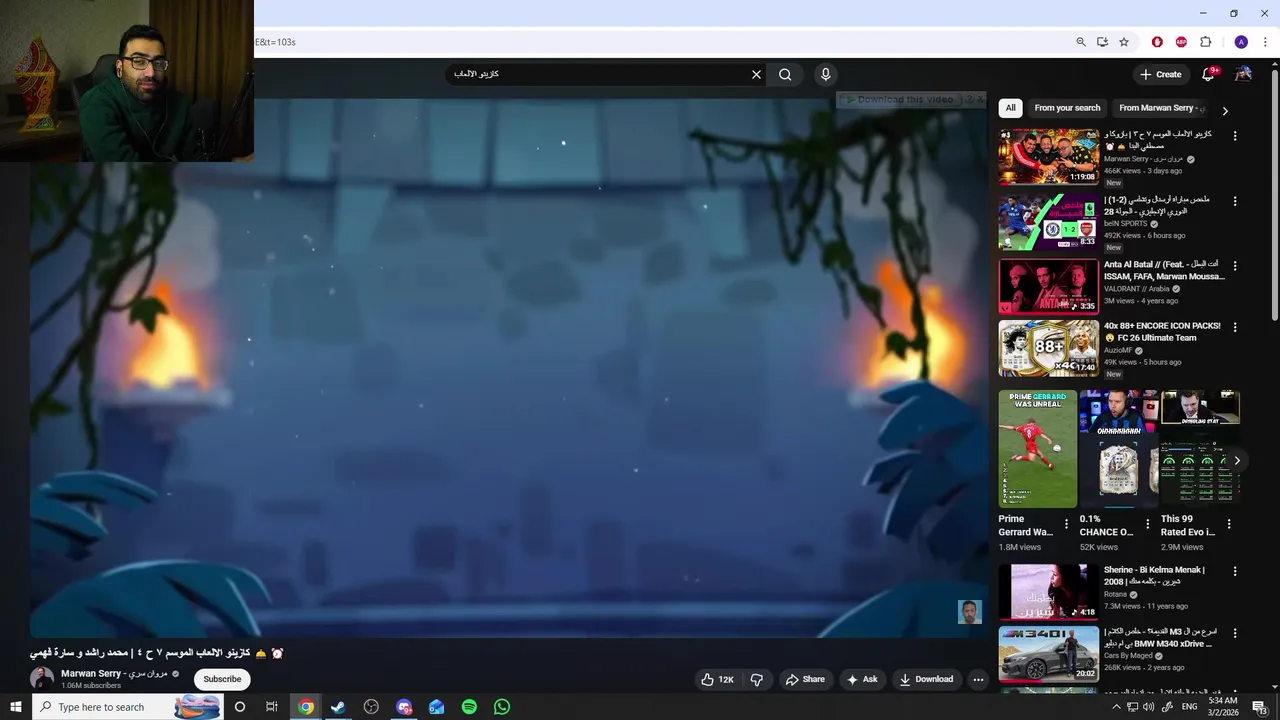This screenshot has height=720, width=1280.
Task: Open WhatsApp from the taskbar
Action: (502, 707)
